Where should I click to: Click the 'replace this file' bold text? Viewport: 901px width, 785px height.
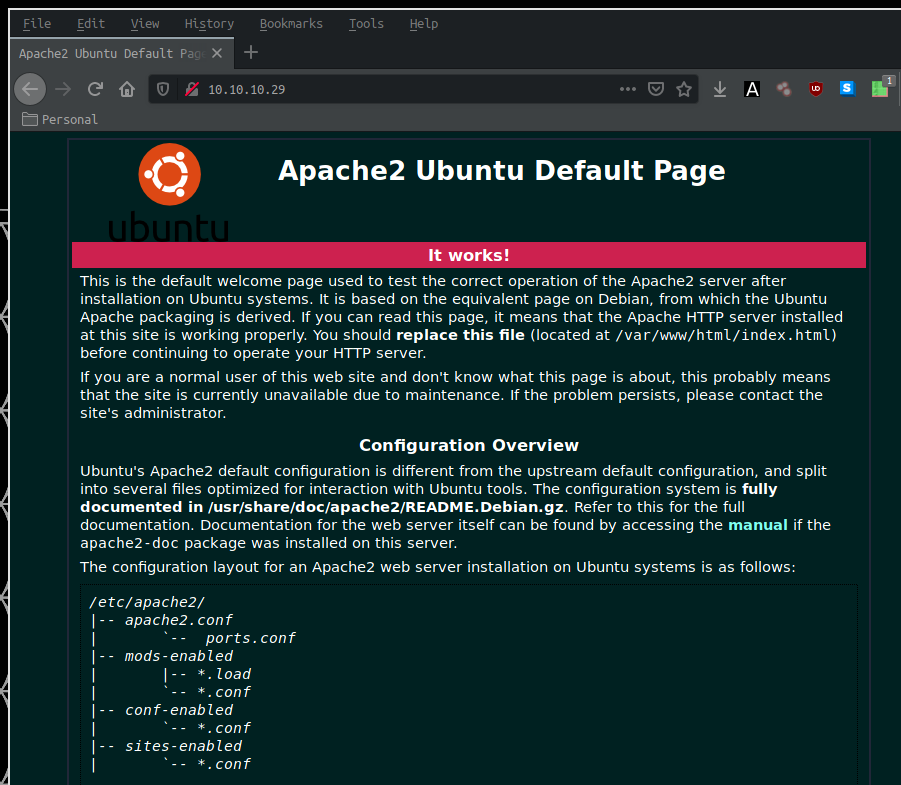pos(460,335)
